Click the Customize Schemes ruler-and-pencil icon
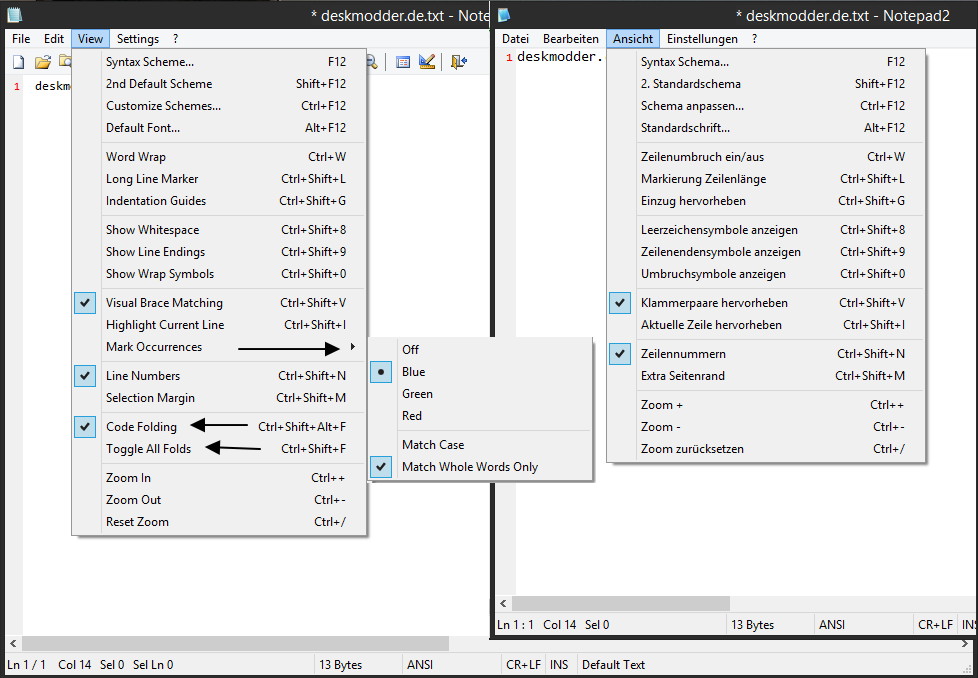Viewport: 978px width, 678px height. [x=427, y=62]
